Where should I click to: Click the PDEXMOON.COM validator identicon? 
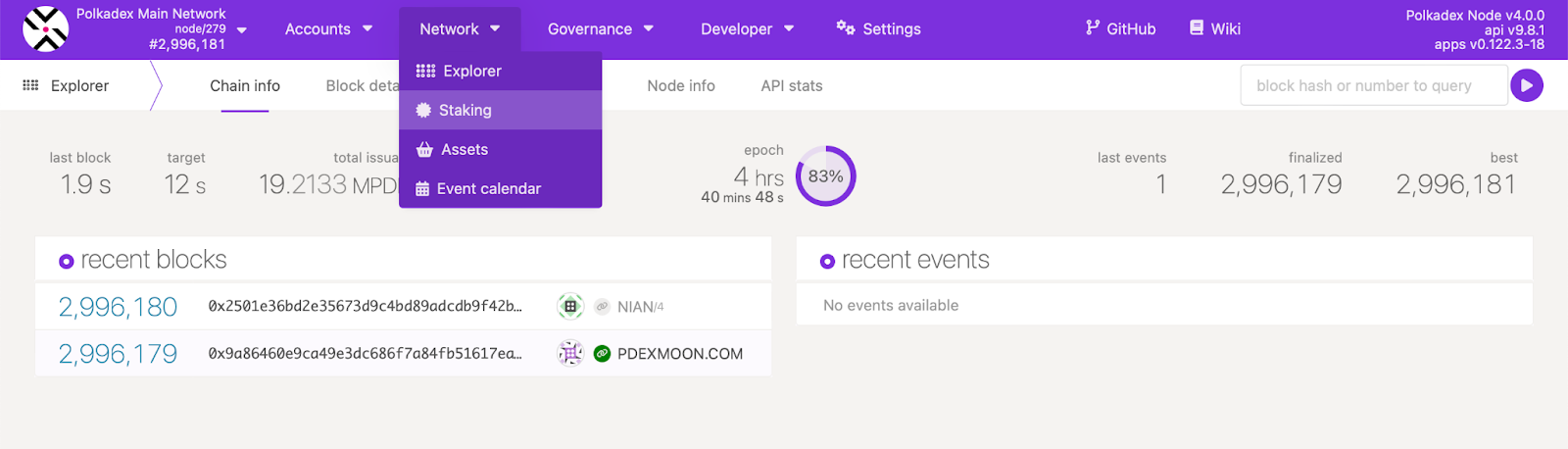coord(570,354)
